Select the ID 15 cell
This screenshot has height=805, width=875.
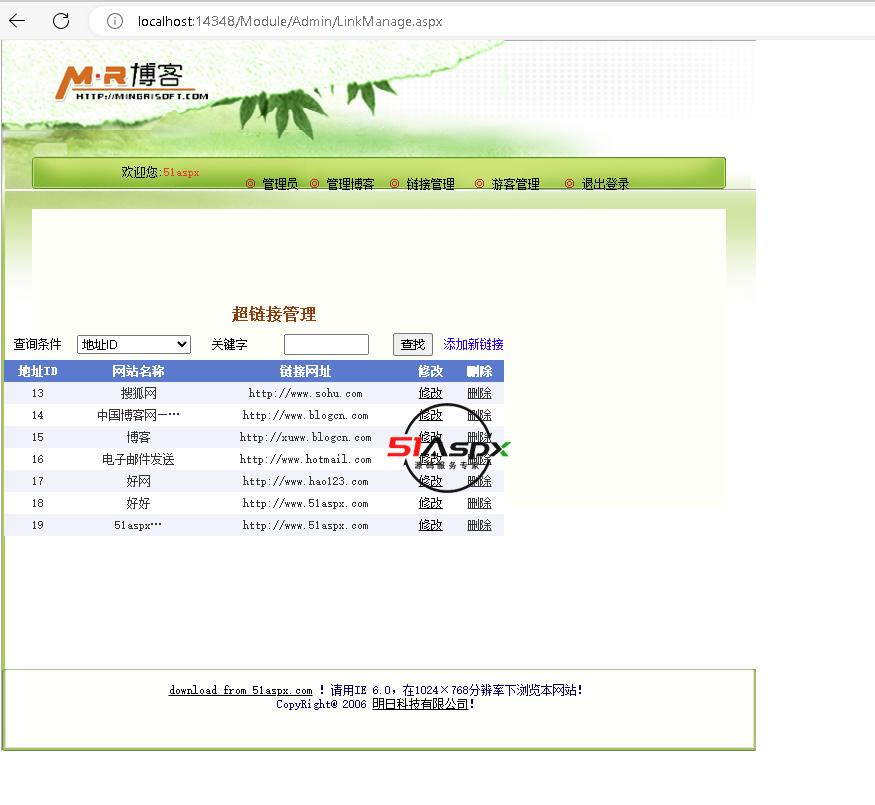coord(37,437)
